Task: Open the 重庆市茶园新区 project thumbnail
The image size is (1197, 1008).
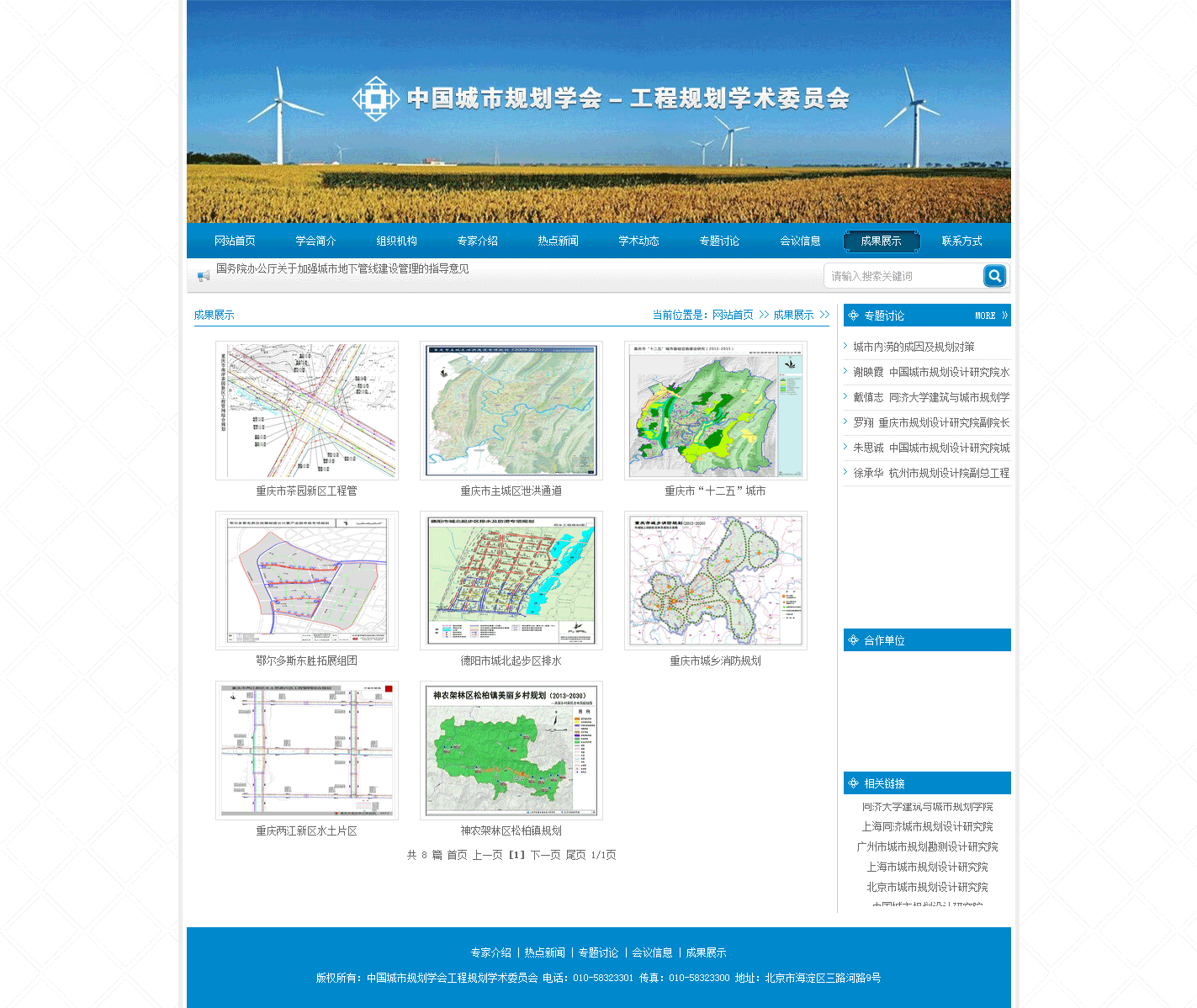Action: tap(307, 411)
